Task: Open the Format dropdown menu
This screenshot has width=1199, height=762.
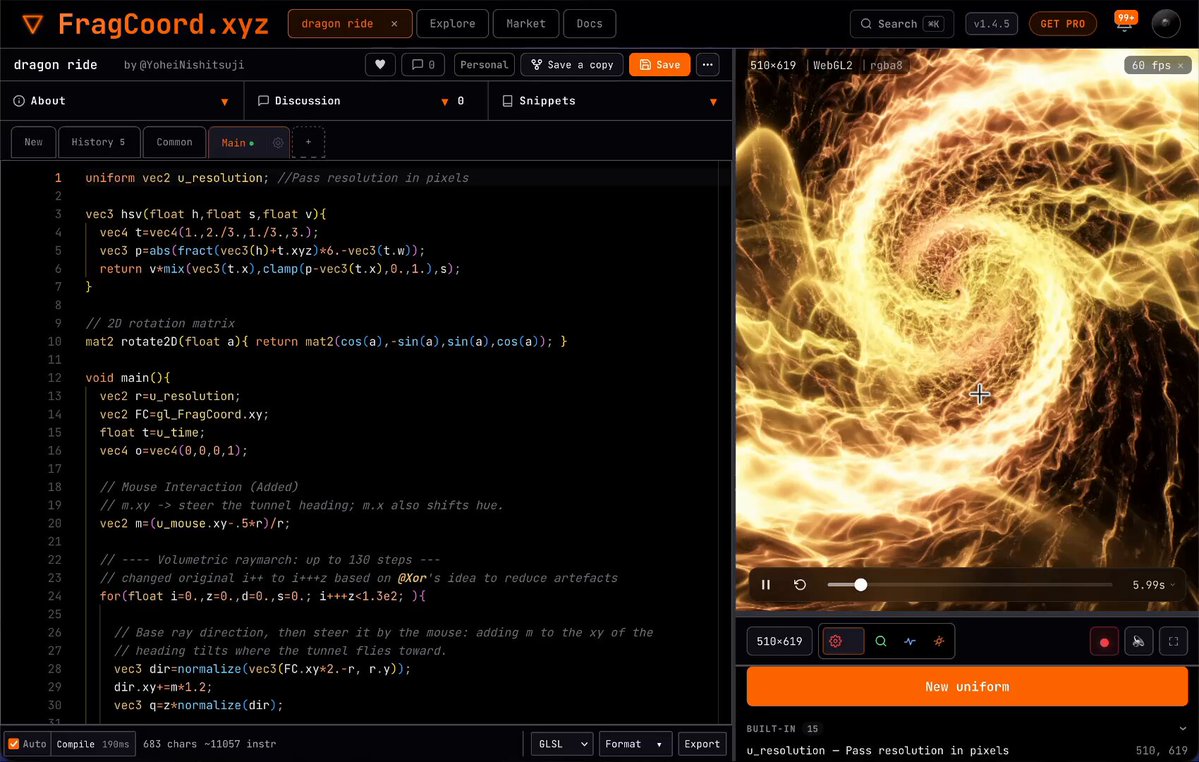Action: 635,744
